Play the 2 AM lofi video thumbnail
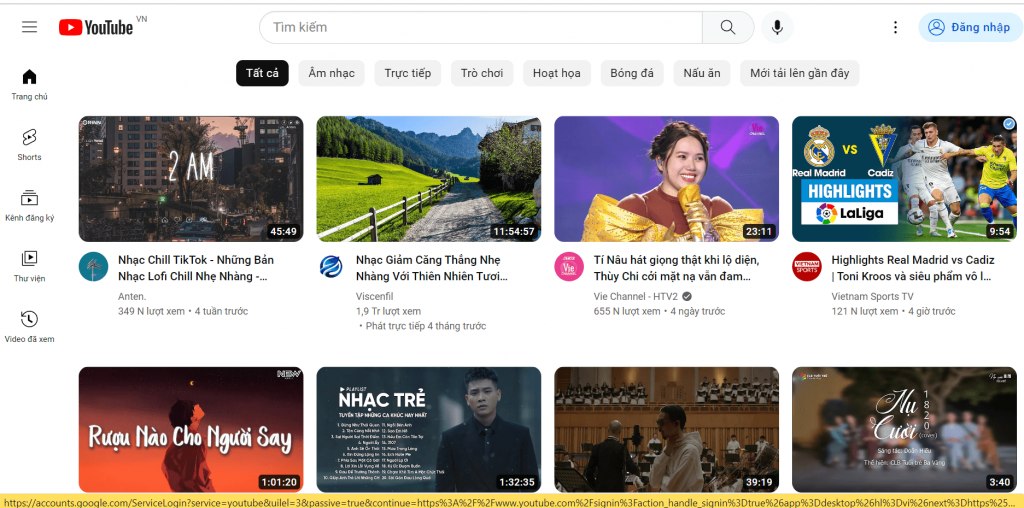Image resolution: width=1024 pixels, height=508 pixels. [x=191, y=179]
